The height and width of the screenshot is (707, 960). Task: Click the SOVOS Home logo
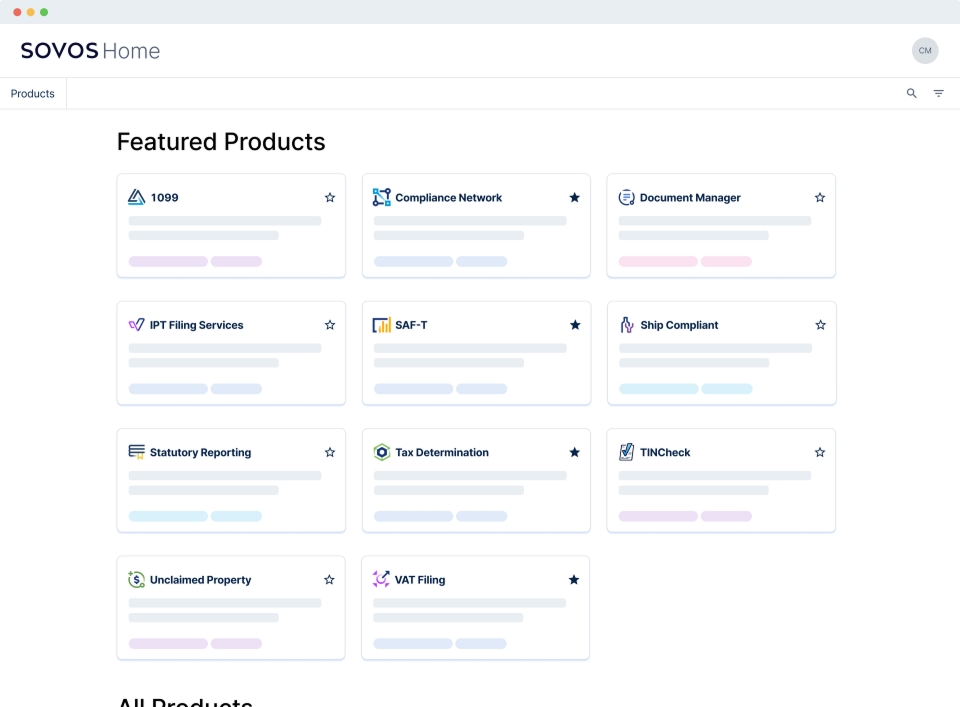[x=90, y=51]
